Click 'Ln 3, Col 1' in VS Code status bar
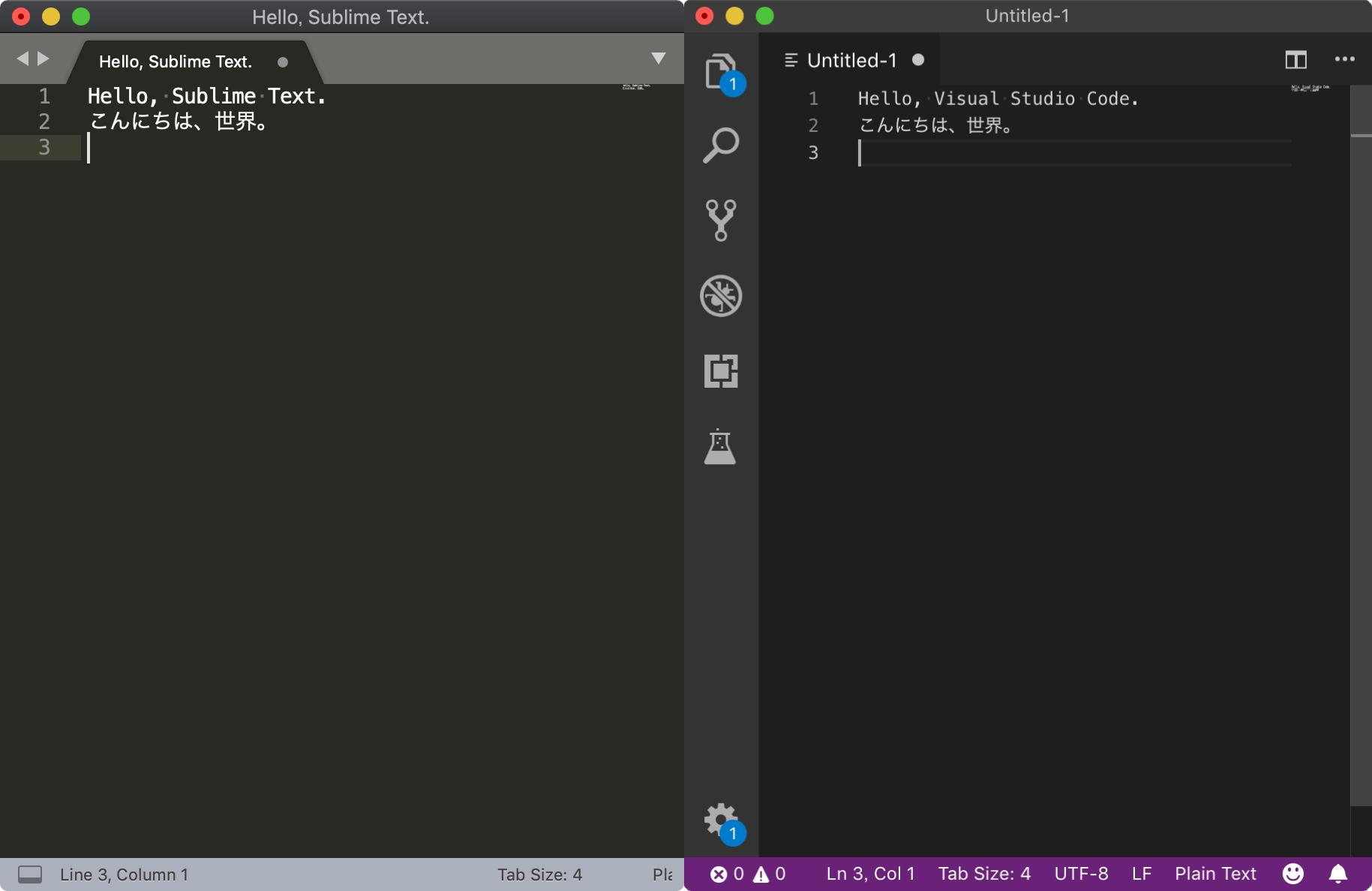 pos(870,874)
